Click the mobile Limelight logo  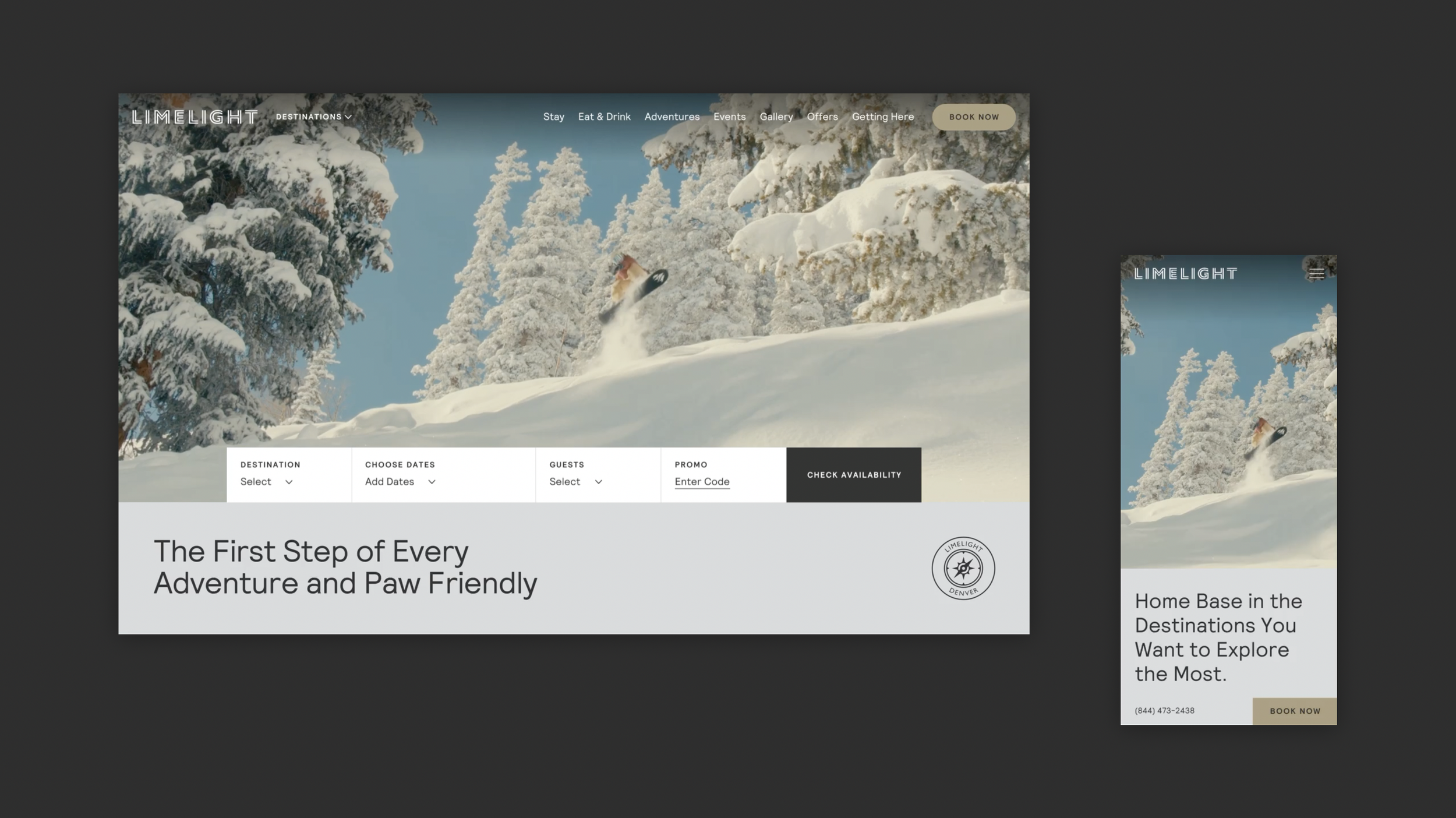(1186, 274)
